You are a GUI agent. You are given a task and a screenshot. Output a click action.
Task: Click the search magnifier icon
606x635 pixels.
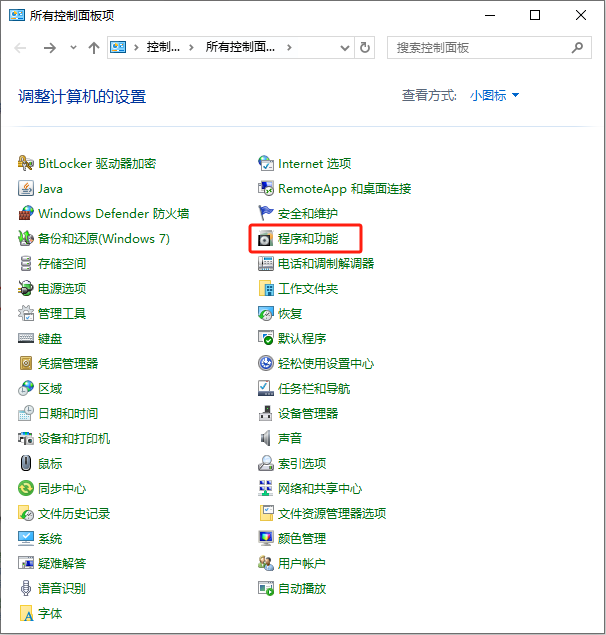coord(577,48)
